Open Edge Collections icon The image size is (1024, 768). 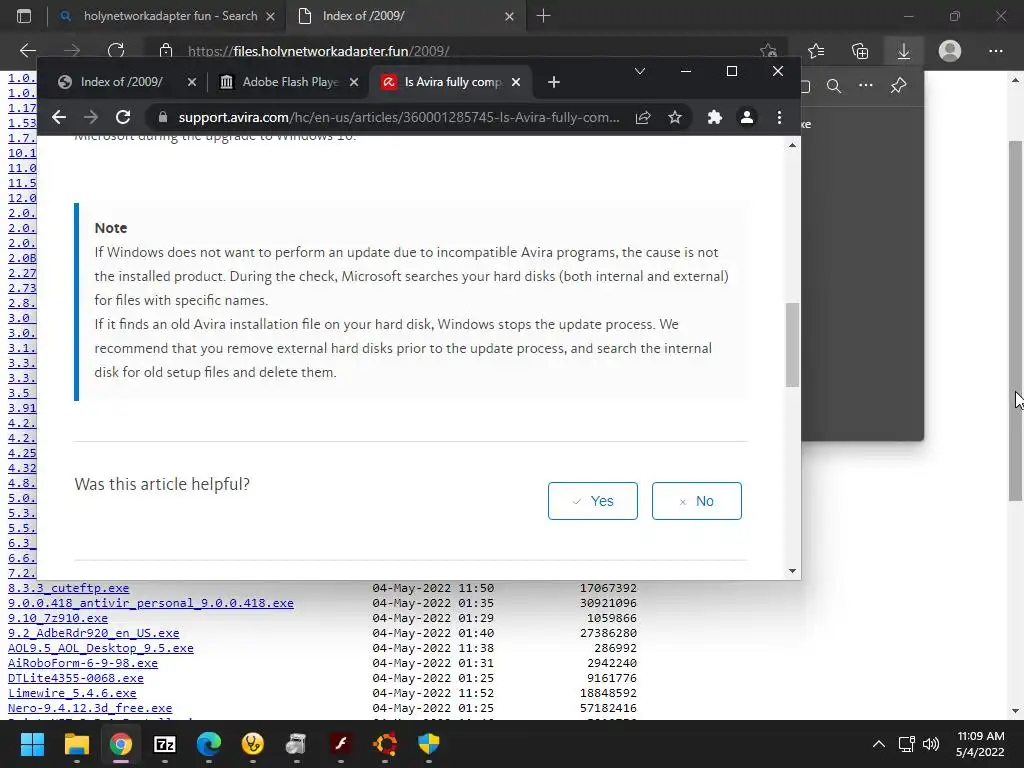click(860, 50)
